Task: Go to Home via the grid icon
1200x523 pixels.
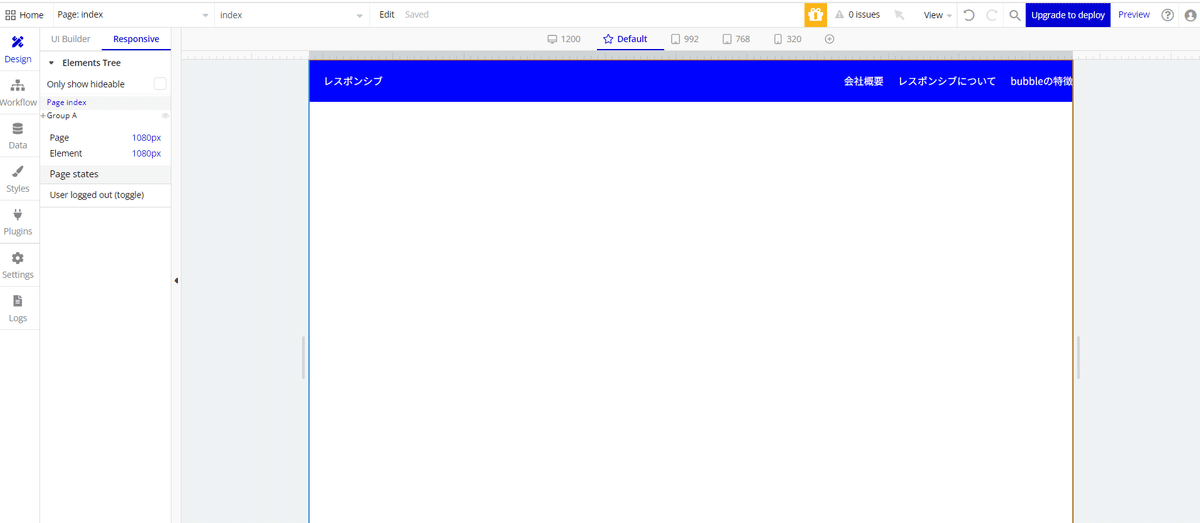Action: (24, 15)
